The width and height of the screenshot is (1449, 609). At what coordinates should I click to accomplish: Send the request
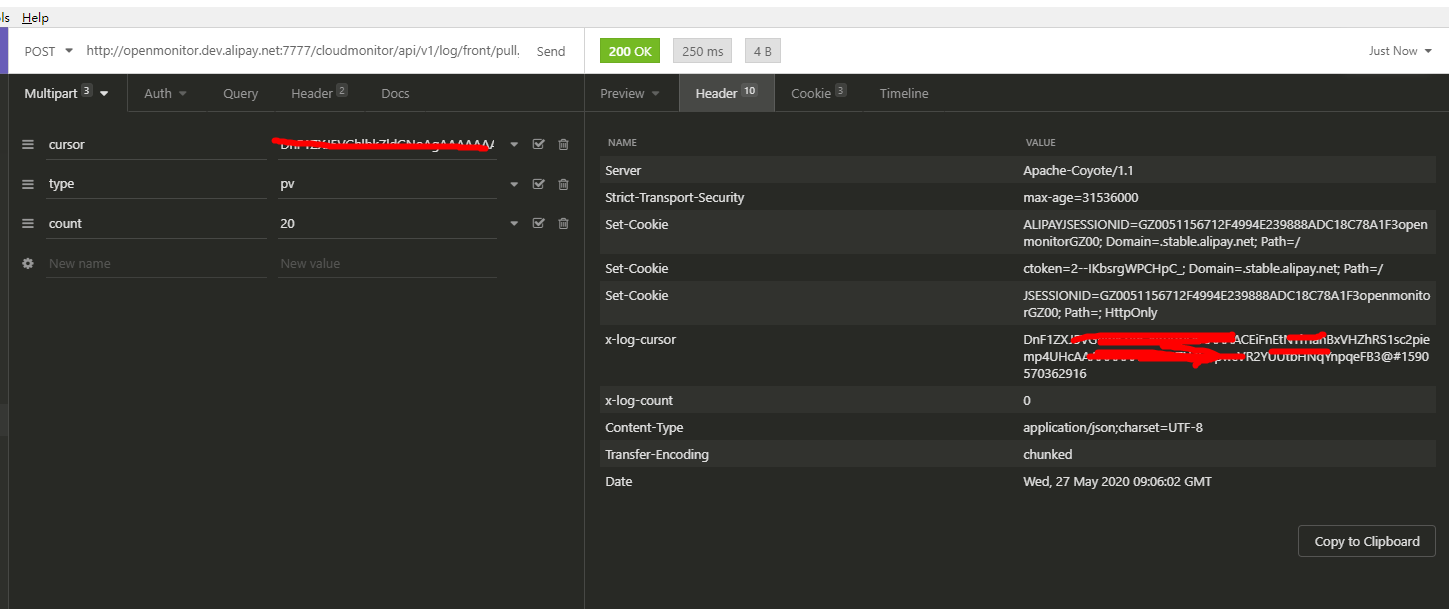click(551, 51)
